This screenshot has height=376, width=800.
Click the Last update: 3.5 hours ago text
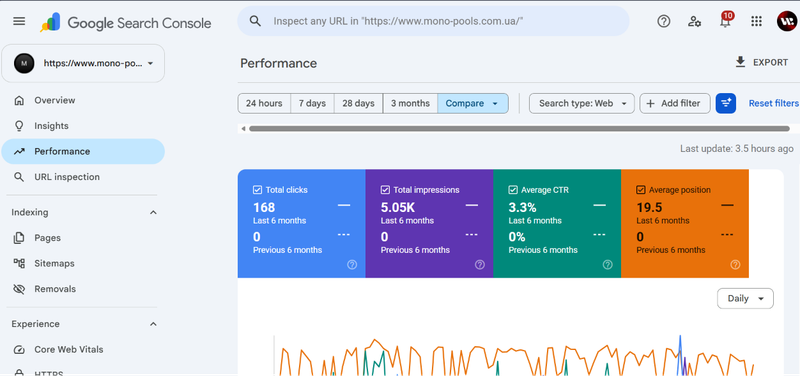click(x=737, y=149)
